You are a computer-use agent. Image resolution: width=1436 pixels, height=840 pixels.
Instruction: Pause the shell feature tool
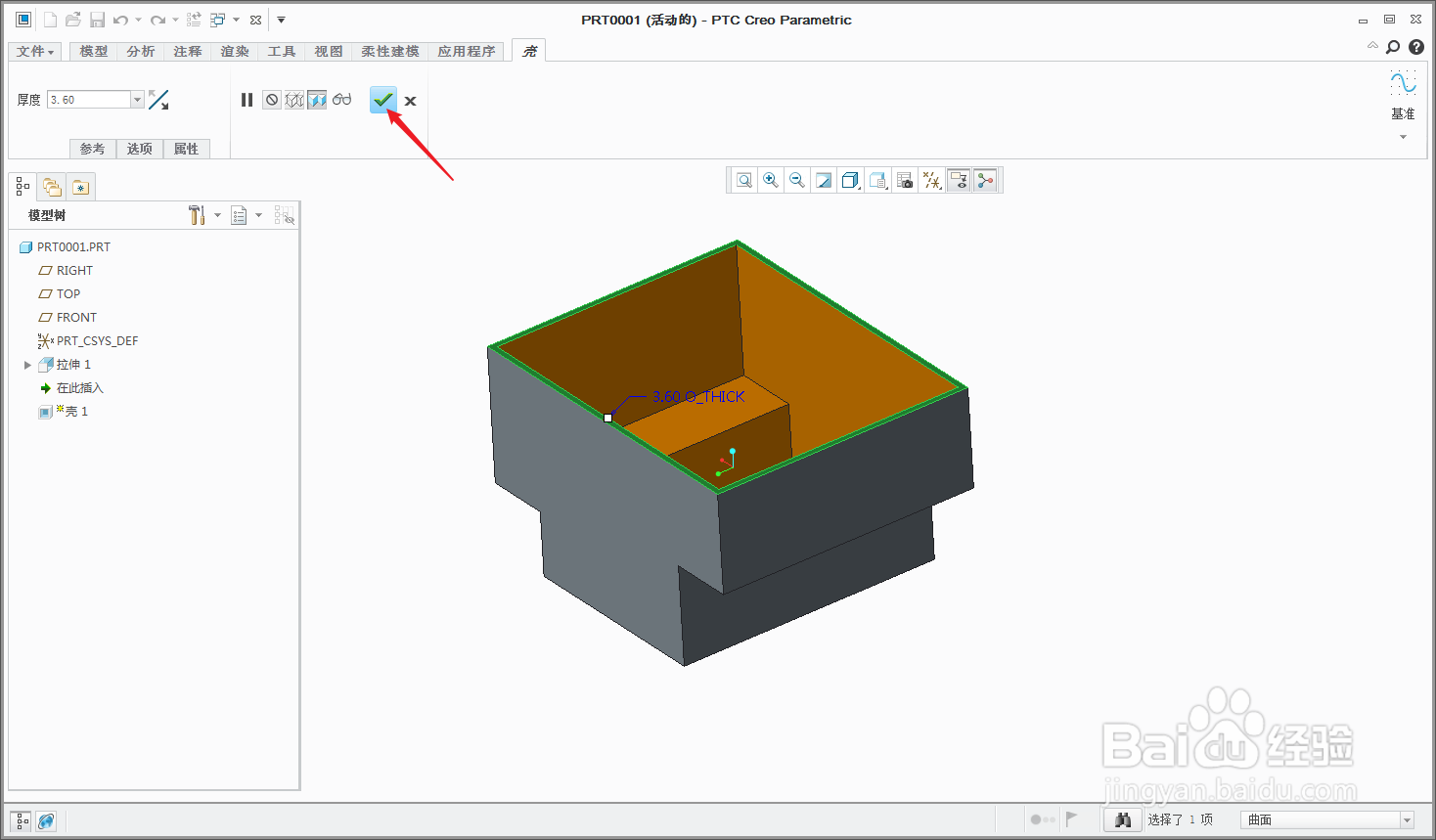(247, 100)
